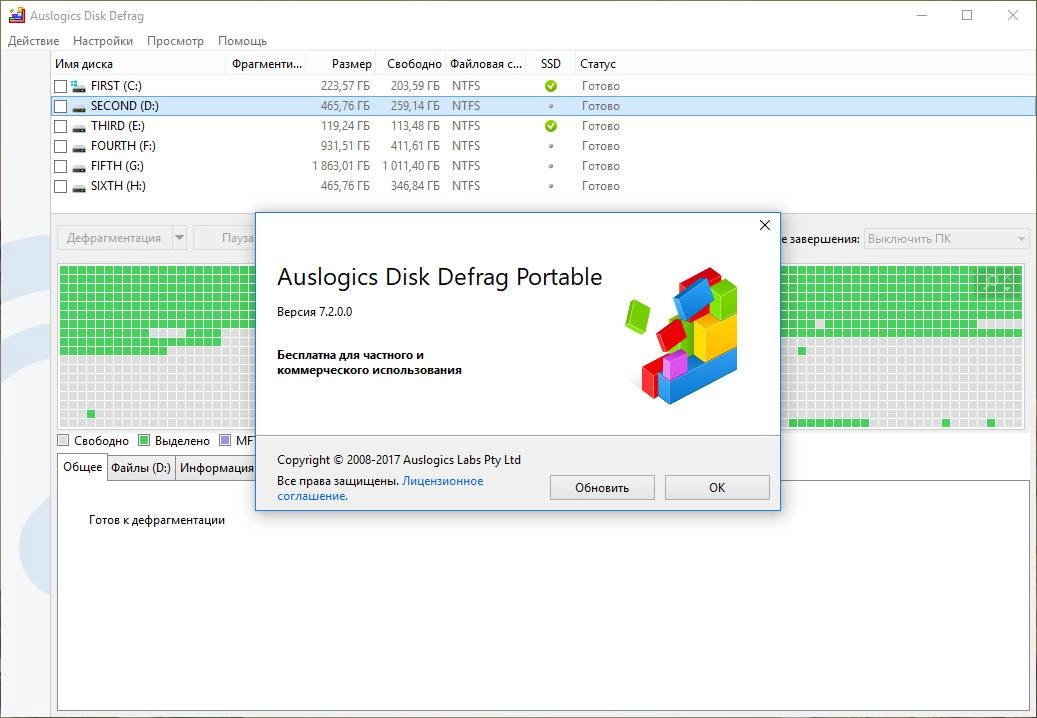This screenshot has width=1037, height=718.
Task: Open the Дефрагментация dropdown arrow
Action: coord(179,237)
